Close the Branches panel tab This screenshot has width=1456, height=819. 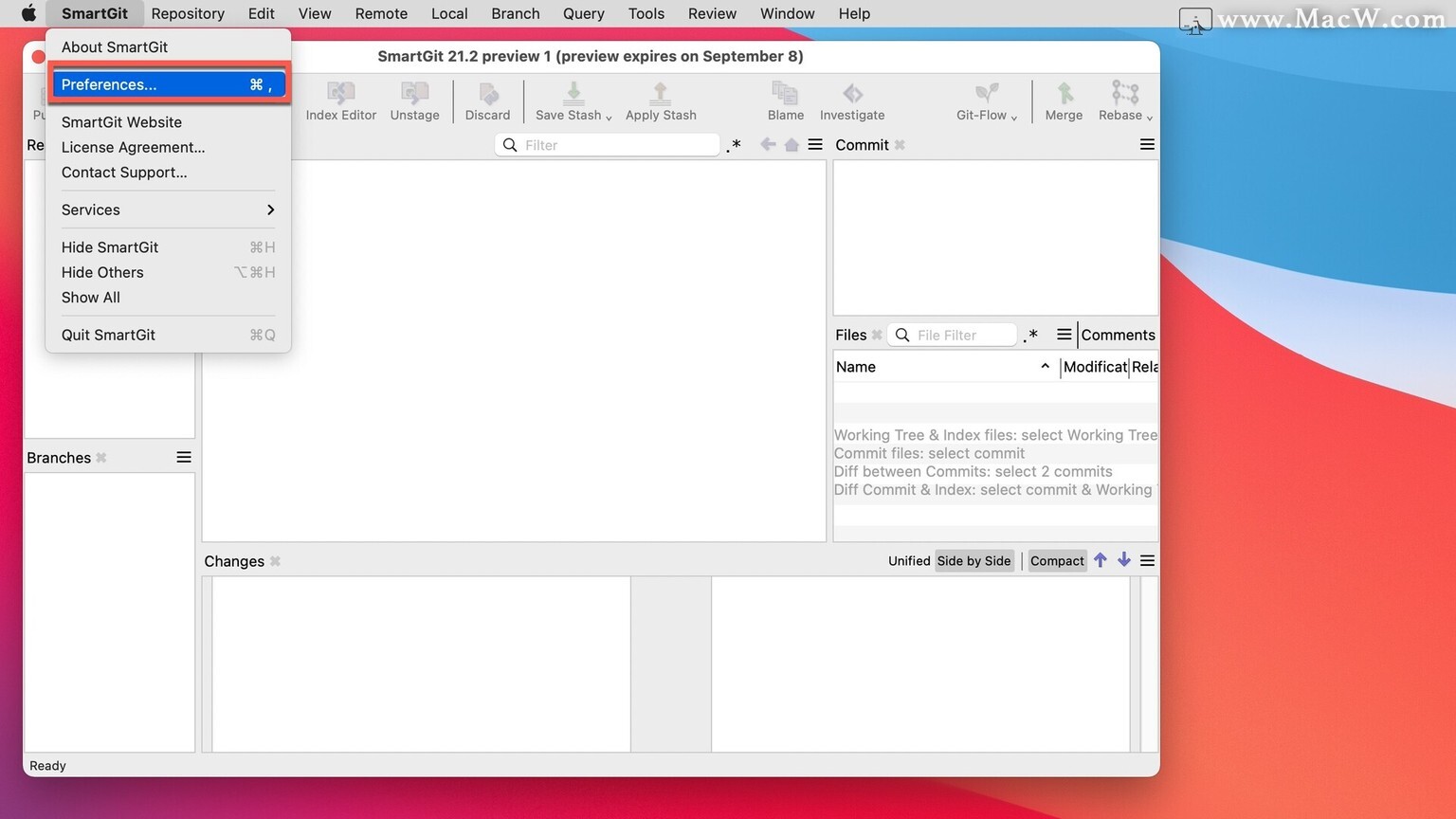click(100, 458)
